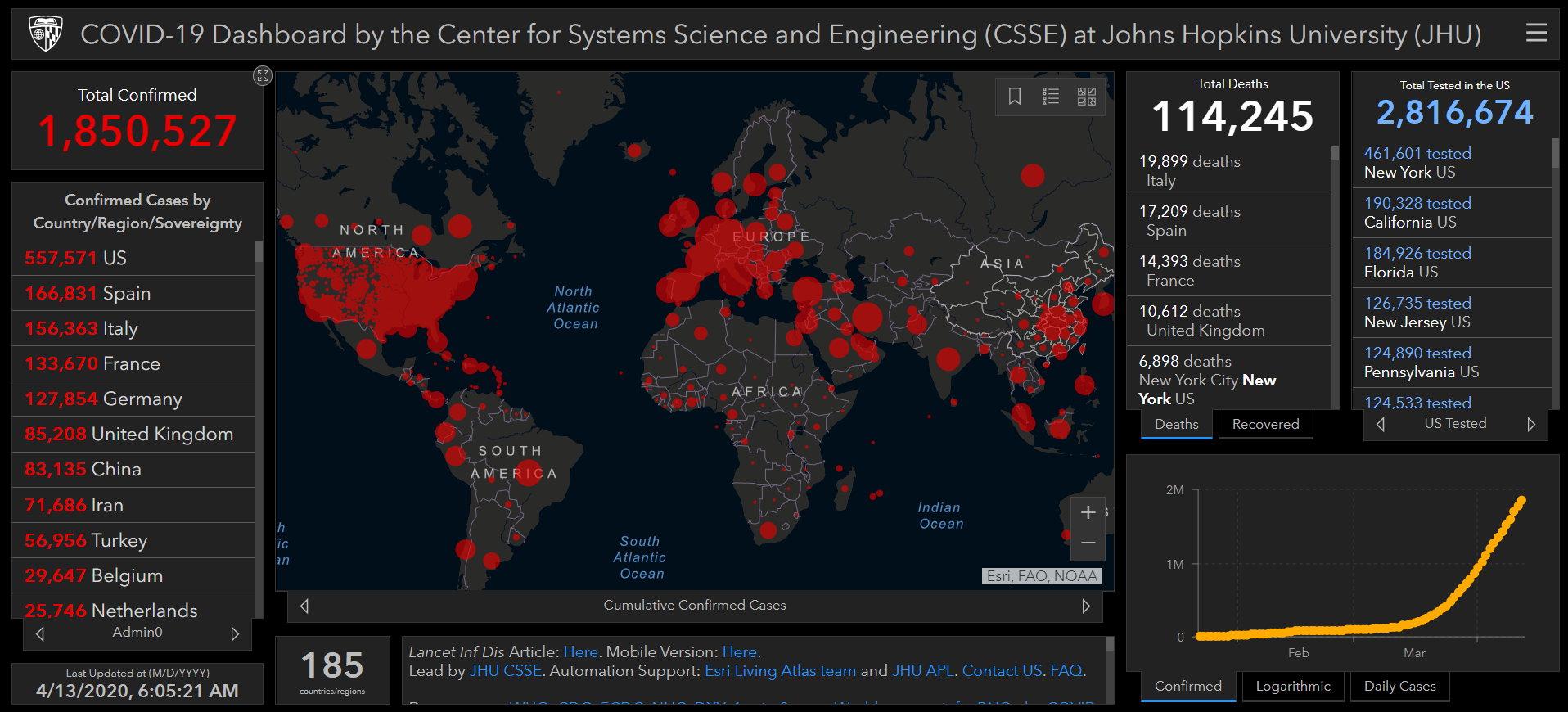Click the Esri, FAO, NOAA map attribution
The height and width of the screenshot is (712, 1568).
tap(1042, 576)
